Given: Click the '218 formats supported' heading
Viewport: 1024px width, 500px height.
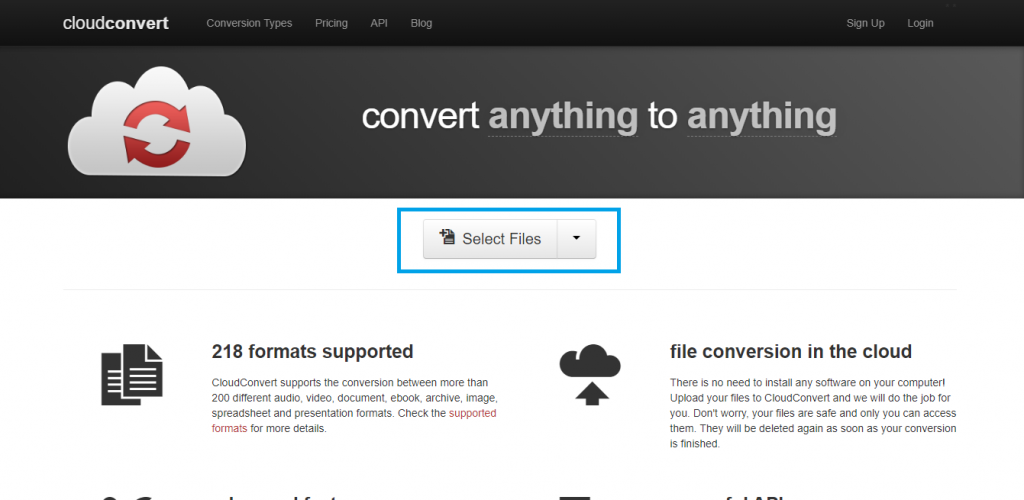Looking at the screenshot, I should tap(312, 351).
